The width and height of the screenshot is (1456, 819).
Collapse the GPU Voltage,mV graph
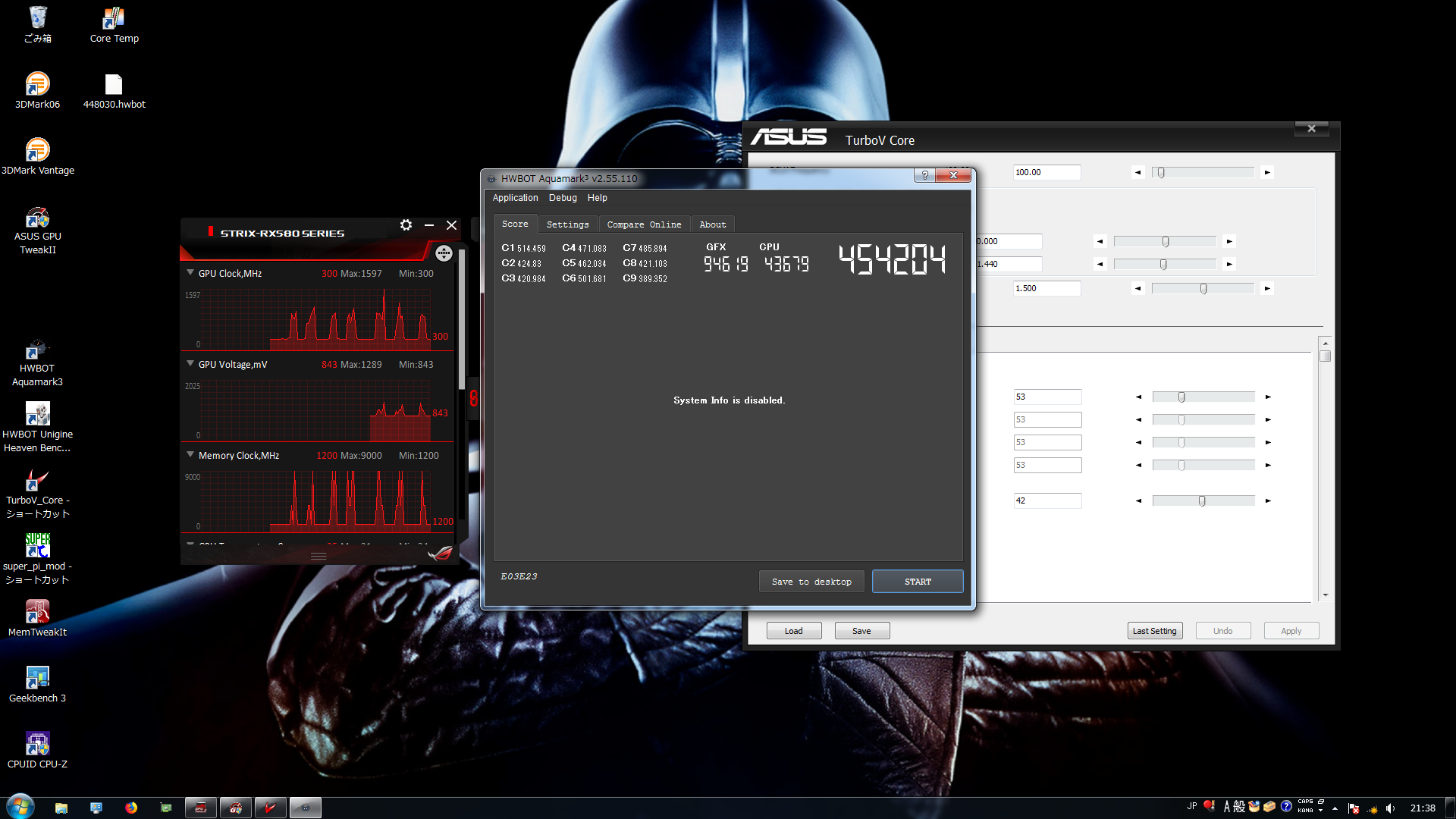coord(190,363)
